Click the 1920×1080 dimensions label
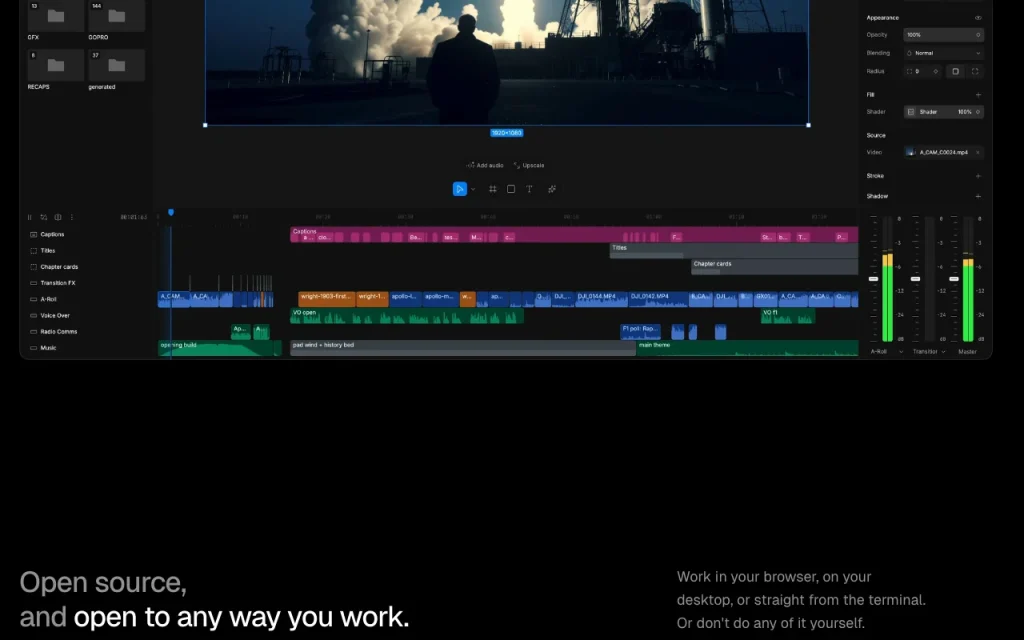Screen dimensions: 1024x640 tap(507, 133)
